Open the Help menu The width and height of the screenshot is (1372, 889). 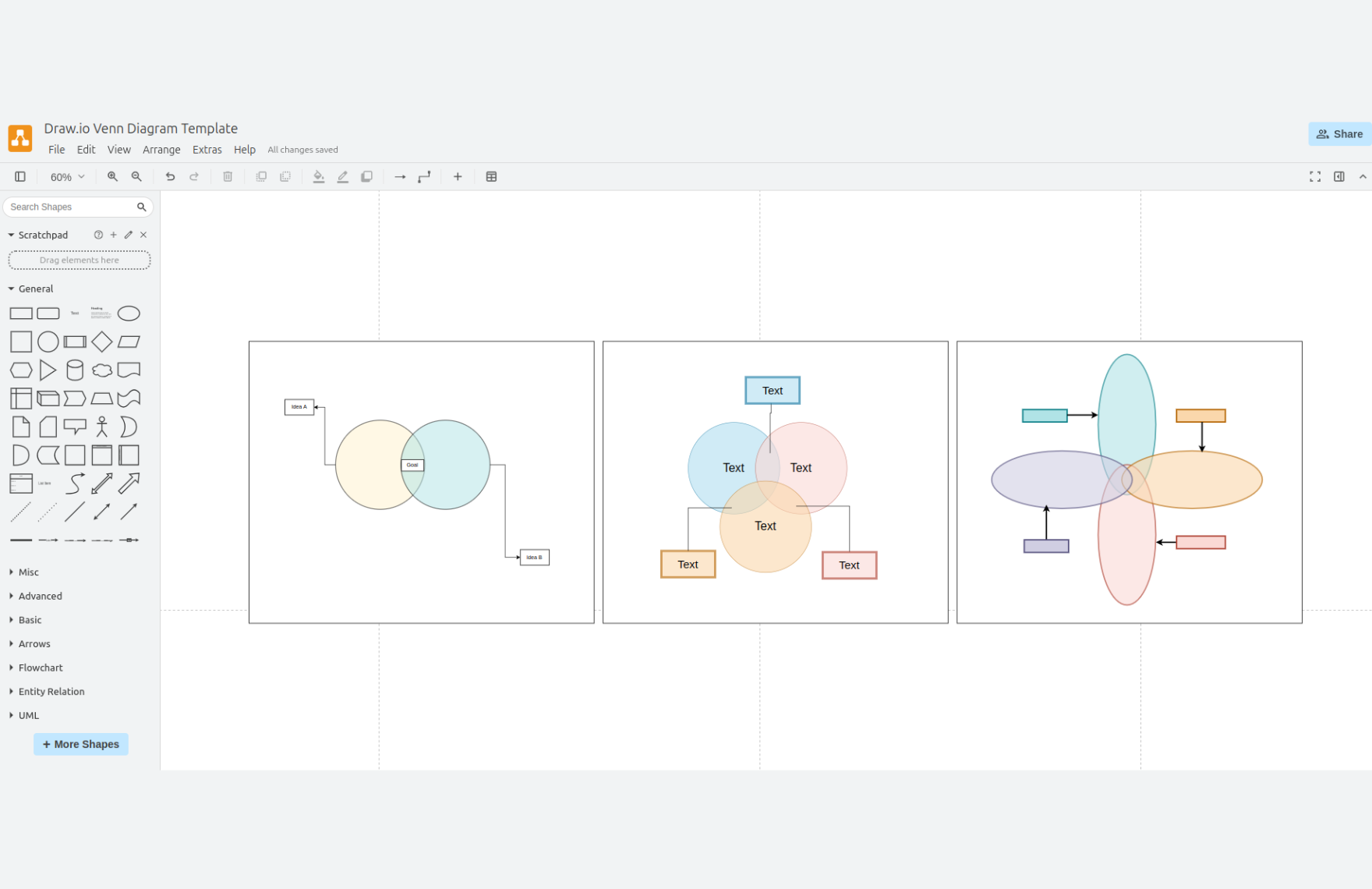[x=245, y=150]
